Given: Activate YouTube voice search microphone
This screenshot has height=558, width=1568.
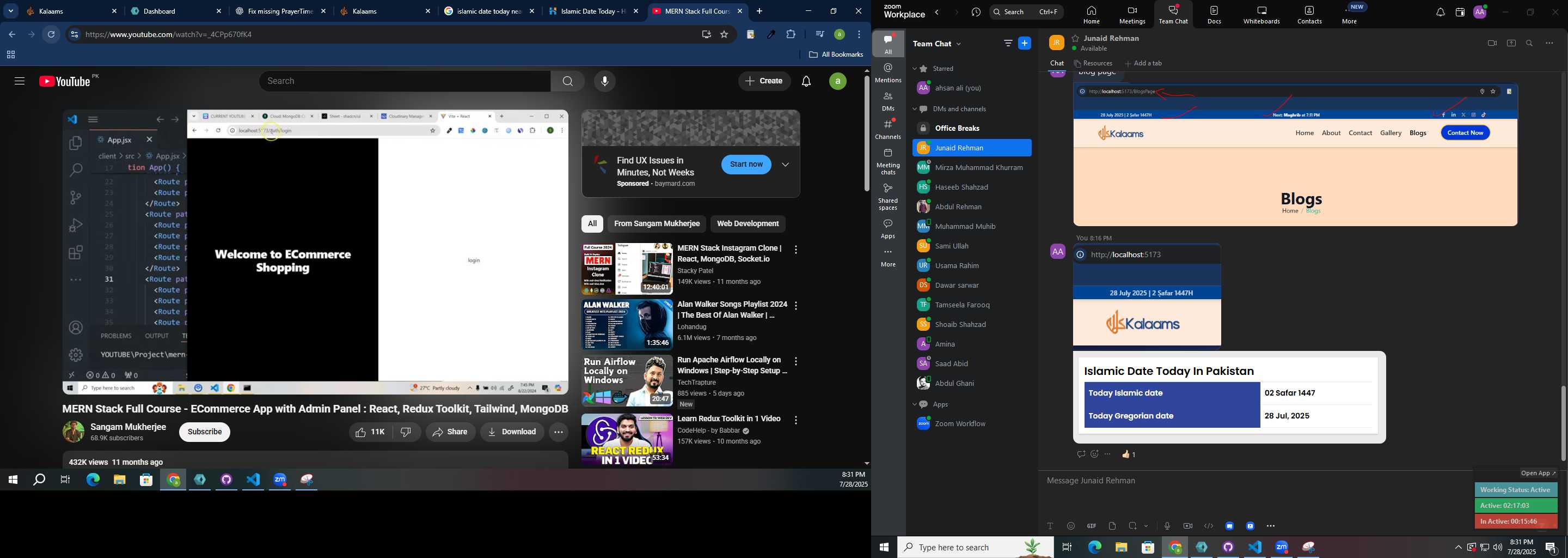Looking at the screenshot, I should pyautogui.click(x=605, y=81).
